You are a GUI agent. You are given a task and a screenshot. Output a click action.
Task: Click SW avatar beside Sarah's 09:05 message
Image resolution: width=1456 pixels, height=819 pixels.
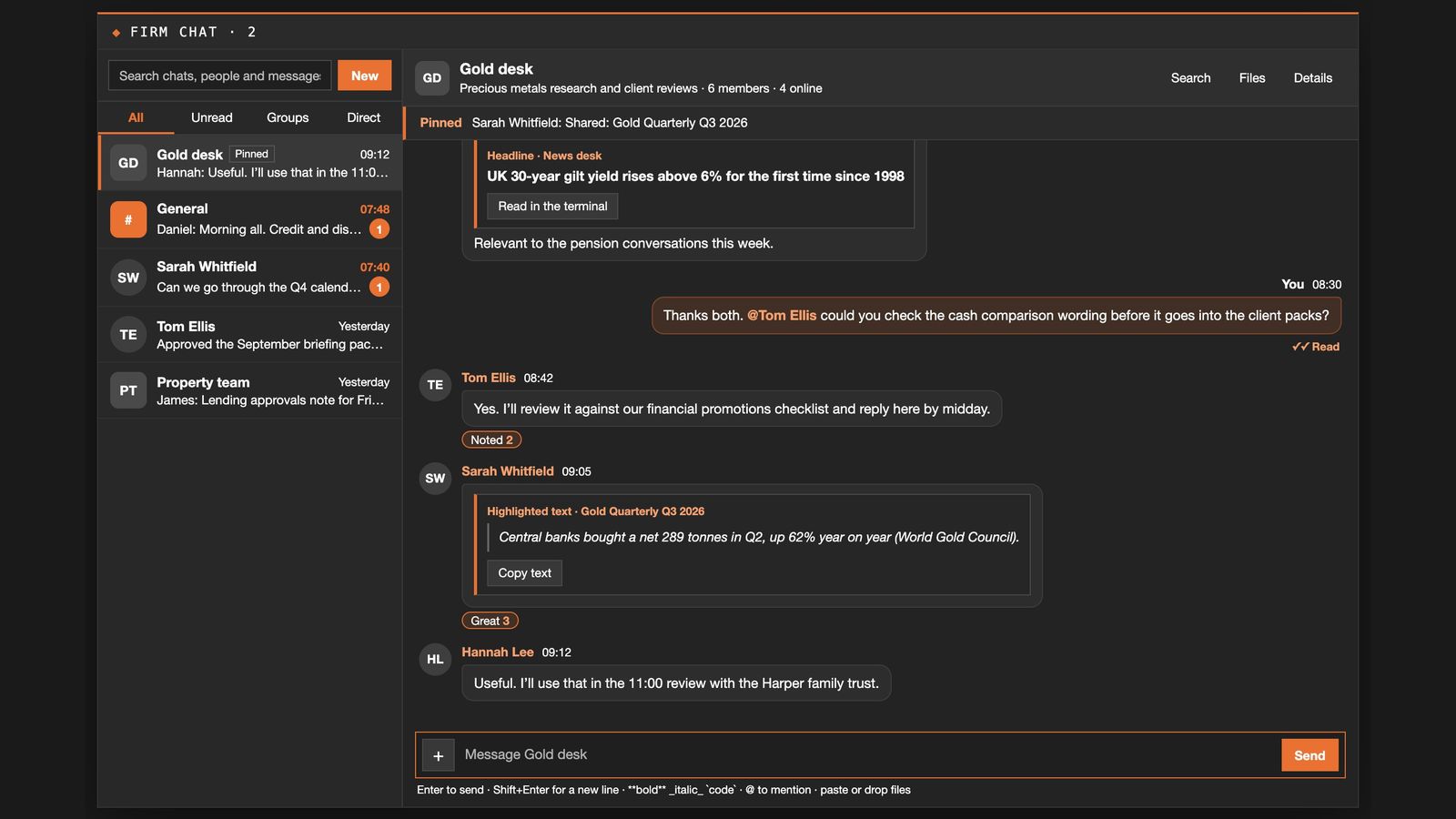(435, 479)
